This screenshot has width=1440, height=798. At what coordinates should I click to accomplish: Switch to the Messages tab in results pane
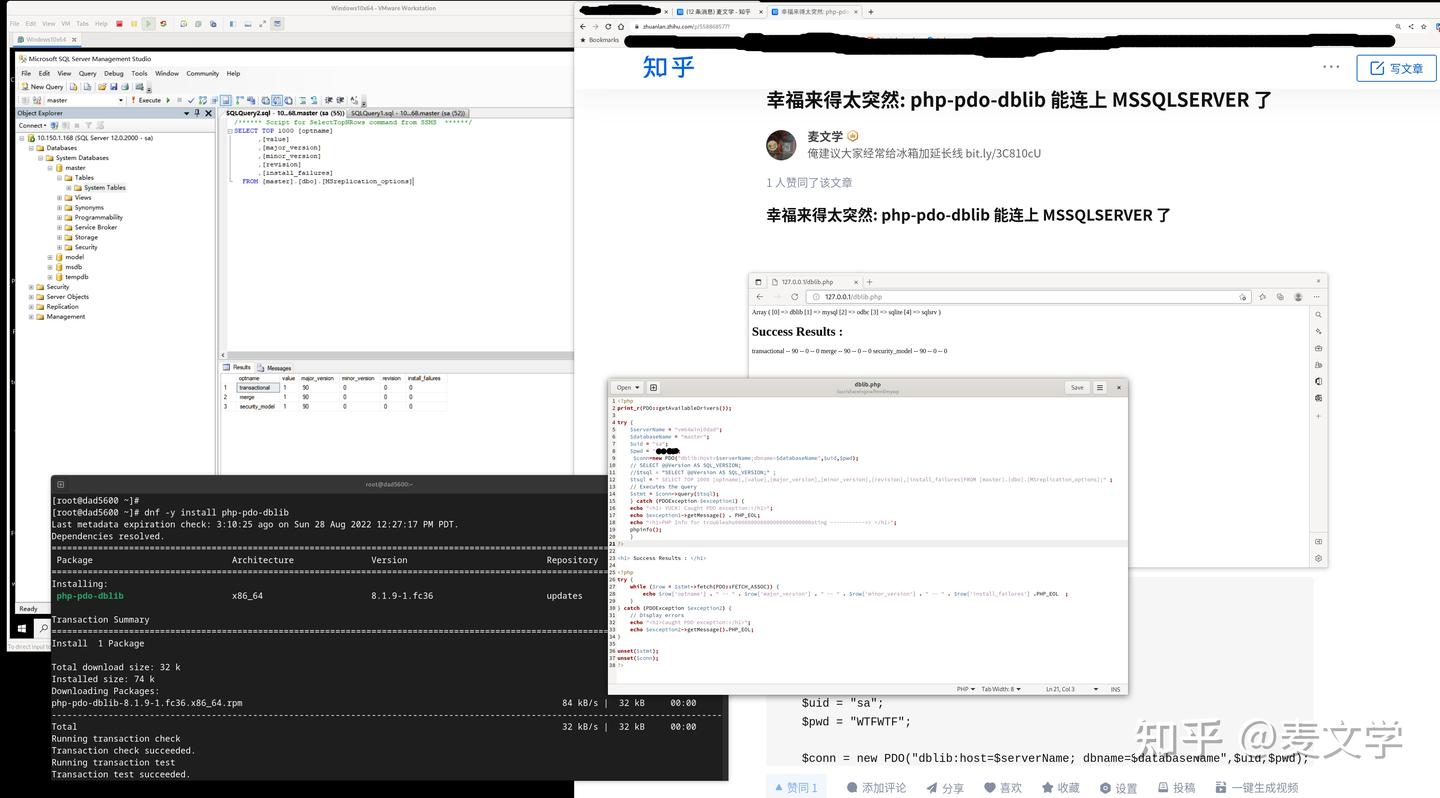click(x=275, y=368)
